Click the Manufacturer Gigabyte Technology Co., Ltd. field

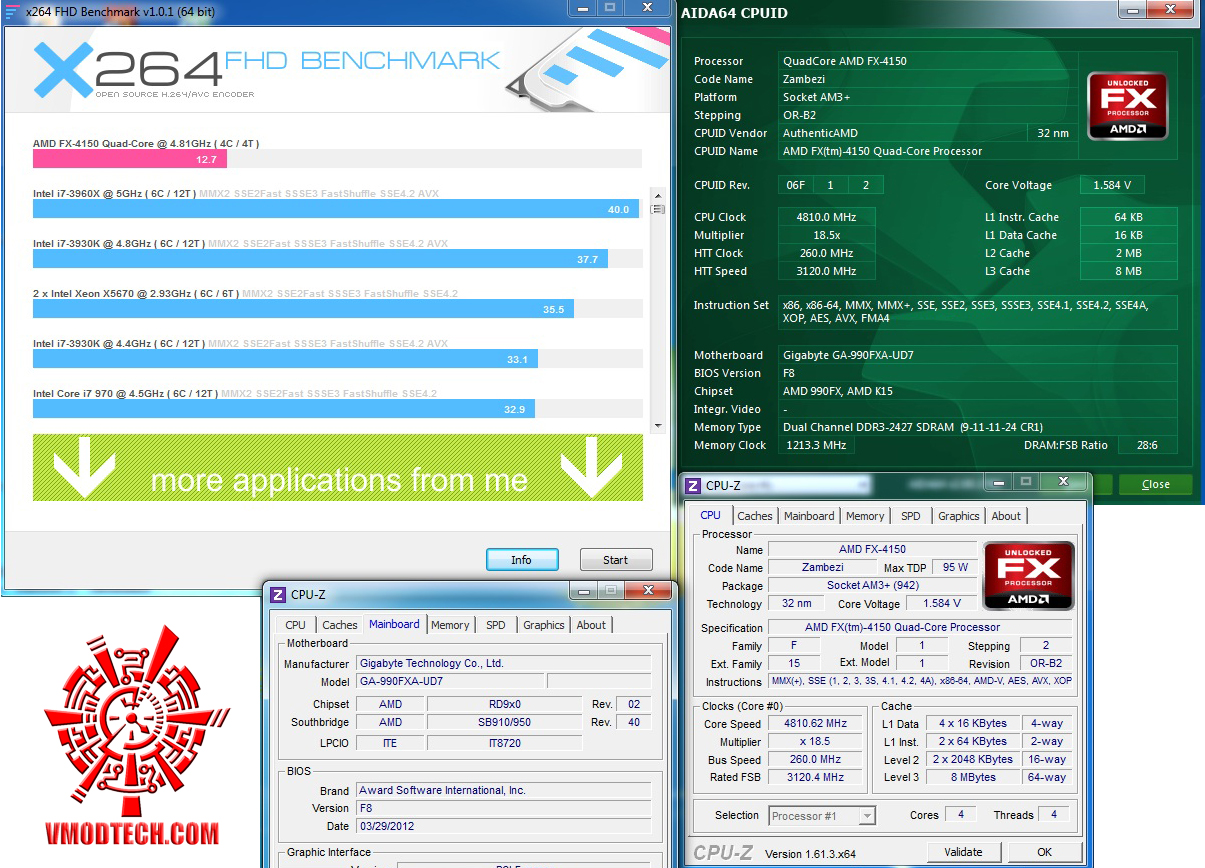click(503, 663)
